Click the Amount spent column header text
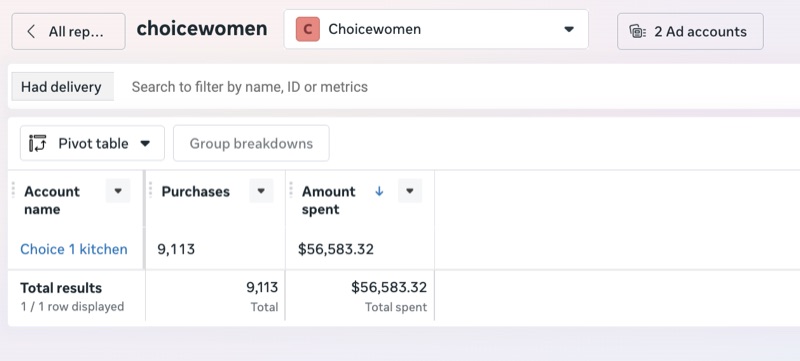800x361 pixels. pyautogui.click(x=329, y=200)
